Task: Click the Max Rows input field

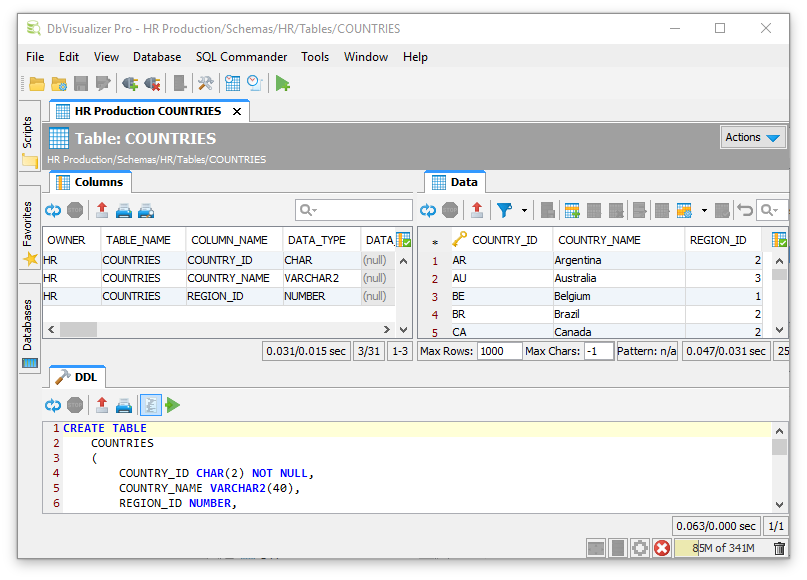Action: [499, 351]
